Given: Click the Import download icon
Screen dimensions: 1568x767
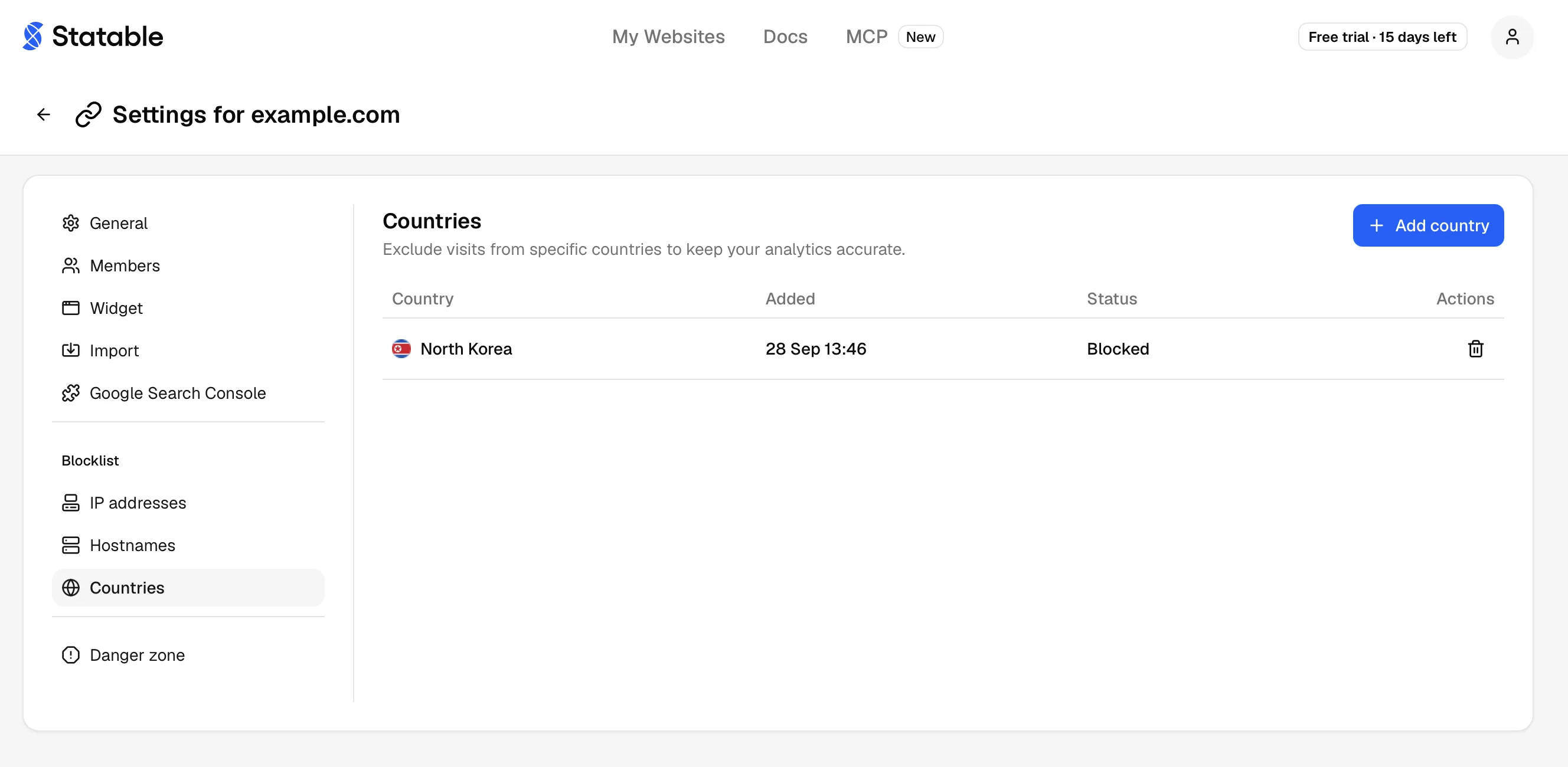Looking at the screenshot, I should (71, 350).
